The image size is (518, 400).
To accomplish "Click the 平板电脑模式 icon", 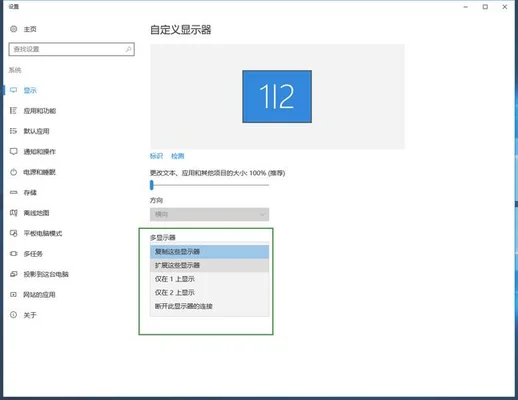I will pyautogui.click(x=14, y=233).
